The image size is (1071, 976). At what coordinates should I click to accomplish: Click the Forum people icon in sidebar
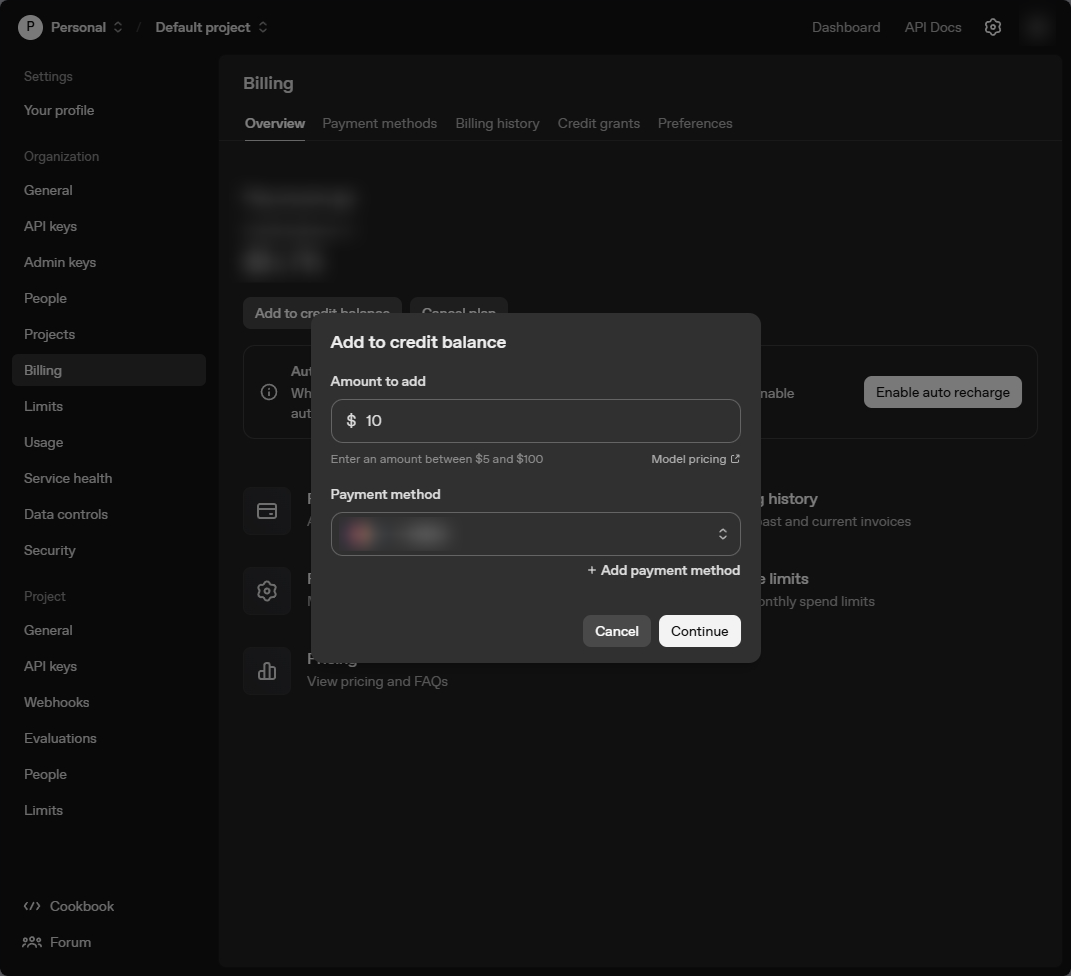pos(31,943)
